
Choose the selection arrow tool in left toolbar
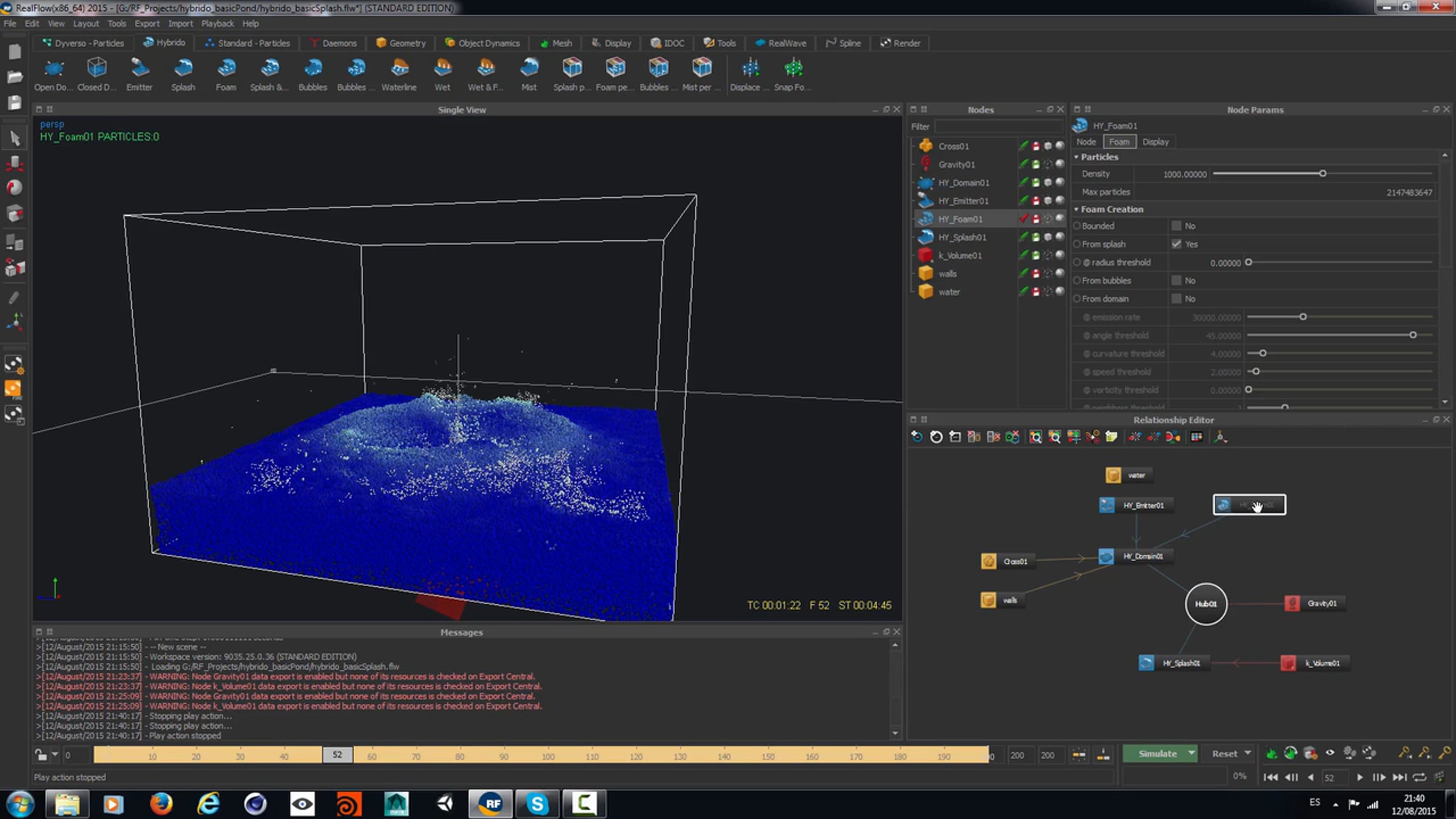(x=15, y=139)
